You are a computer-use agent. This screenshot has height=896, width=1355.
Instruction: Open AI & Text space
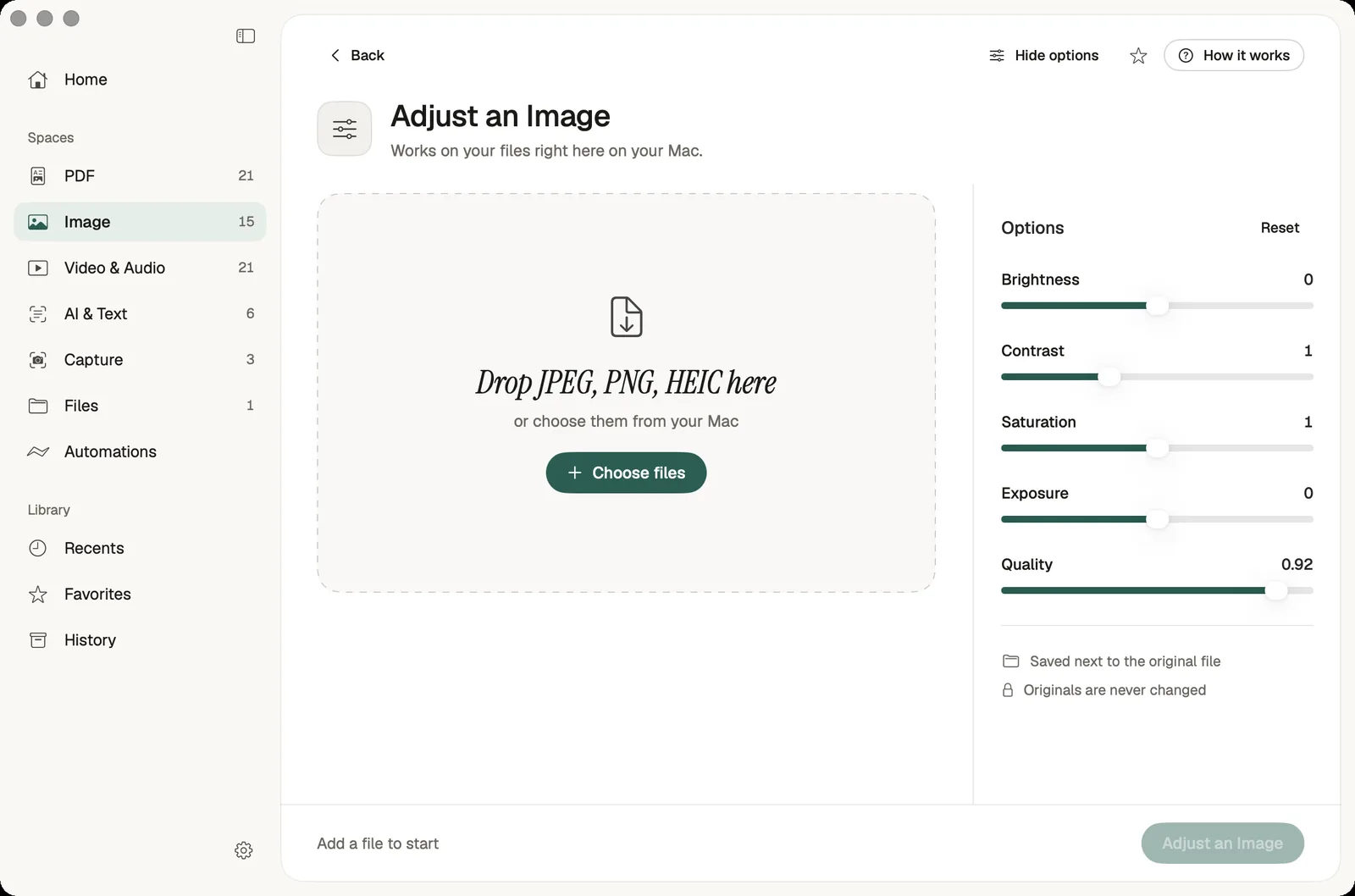point(140,314)
